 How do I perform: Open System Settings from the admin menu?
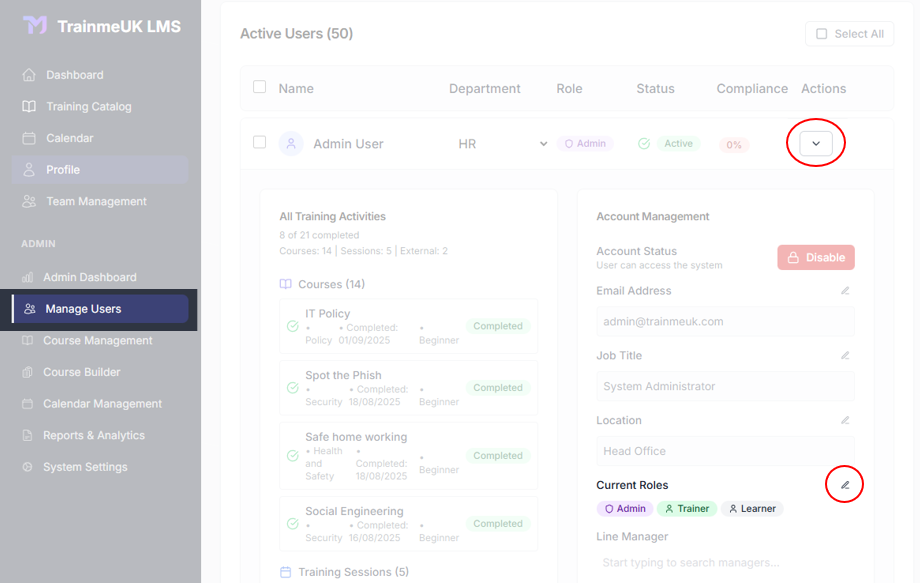click(x=27, y=467)
